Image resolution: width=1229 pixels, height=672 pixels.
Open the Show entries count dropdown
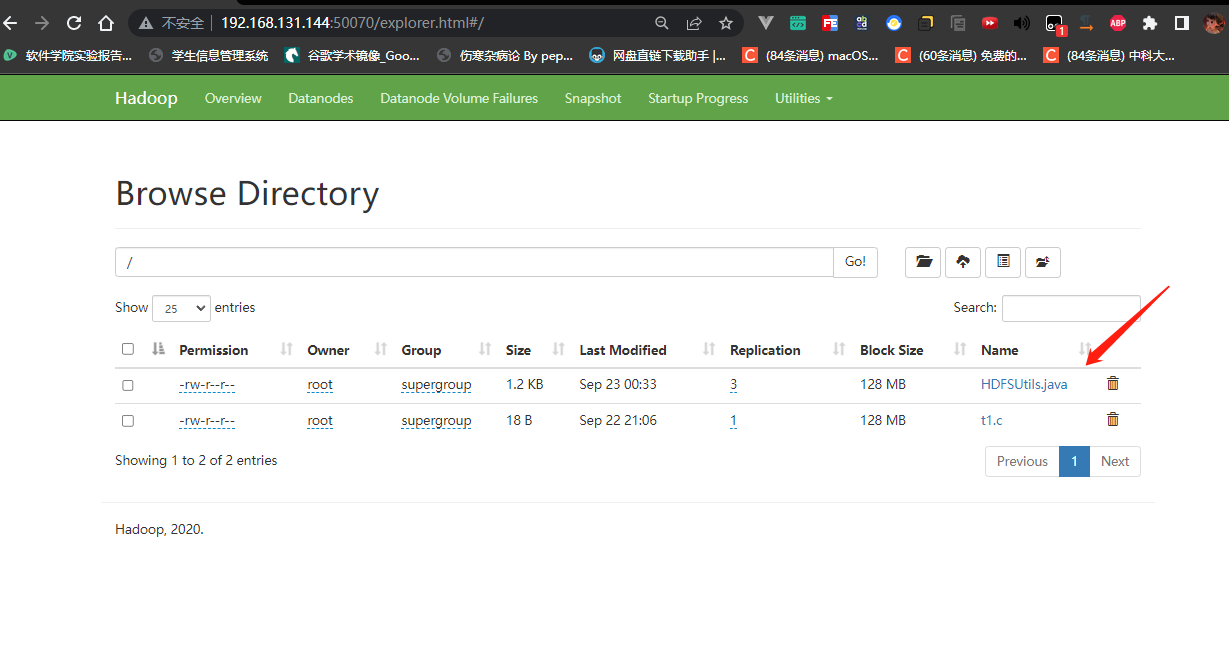tap(181, 308)
